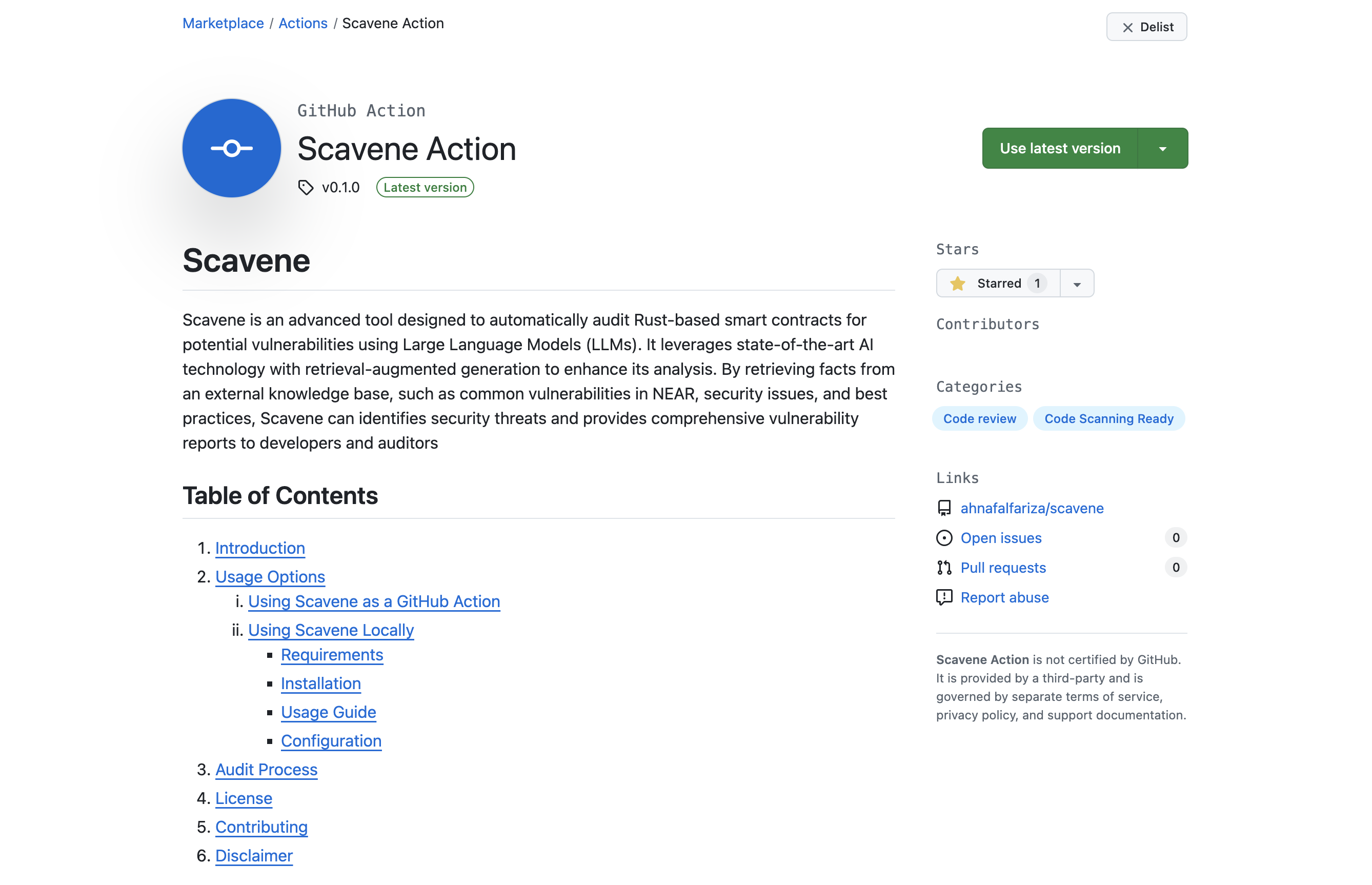Click the Open issues icon
This screenshot has width=1372, height=885.
tap(944, 538)
